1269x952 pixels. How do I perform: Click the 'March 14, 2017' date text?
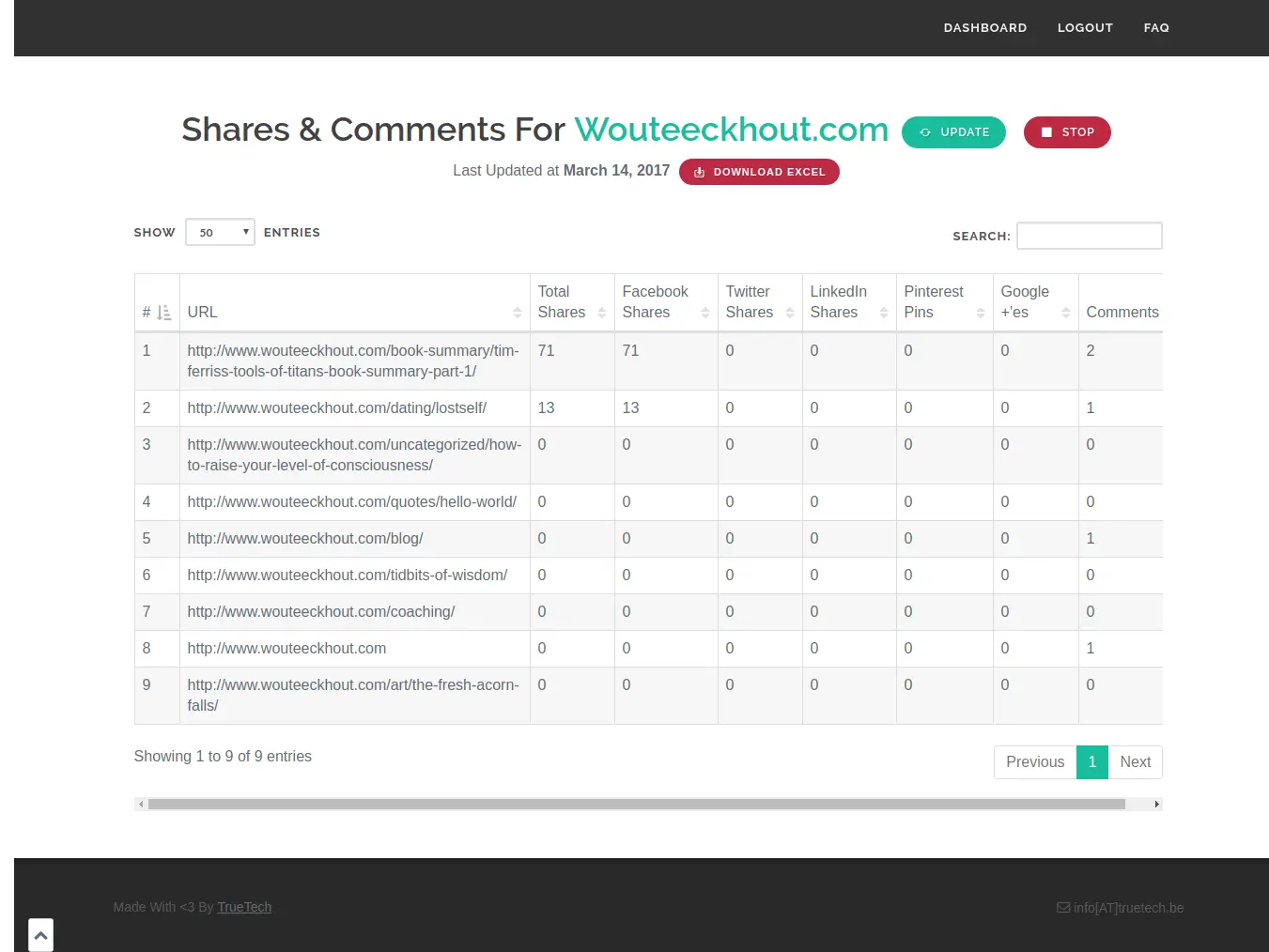pyautogui.click(x=616, y=171)
